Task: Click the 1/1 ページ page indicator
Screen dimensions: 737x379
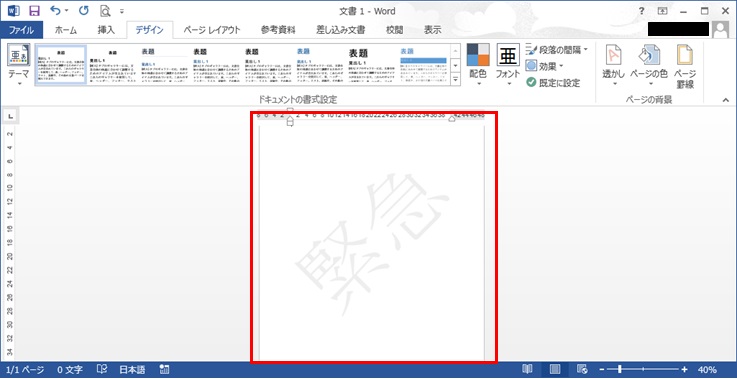Action: 25,370
